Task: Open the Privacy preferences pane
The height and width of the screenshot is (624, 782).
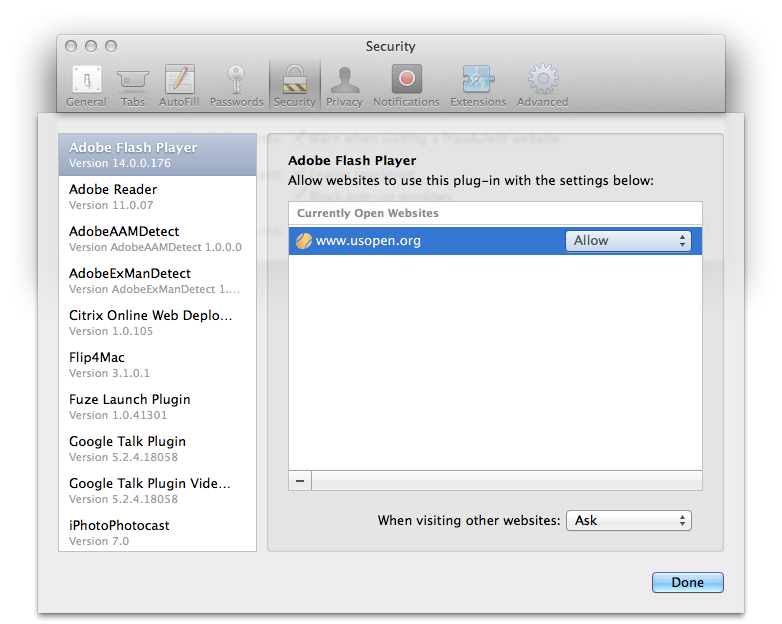Action: (x=344, y=86)
